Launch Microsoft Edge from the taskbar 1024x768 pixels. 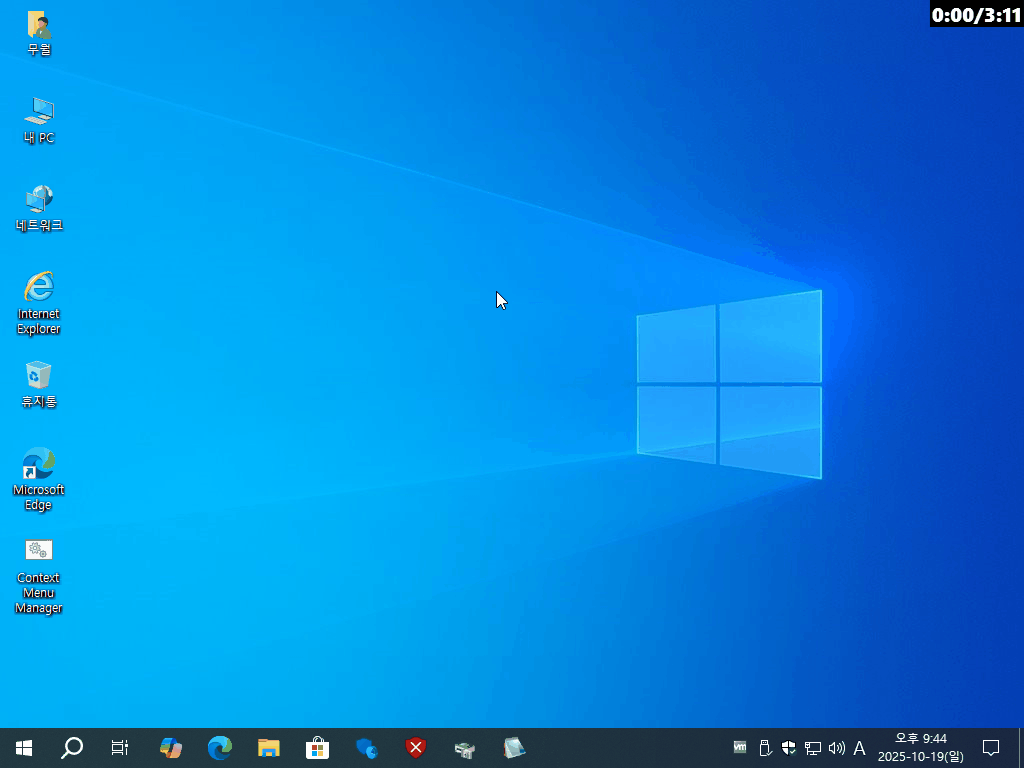[x=220, y=748]
